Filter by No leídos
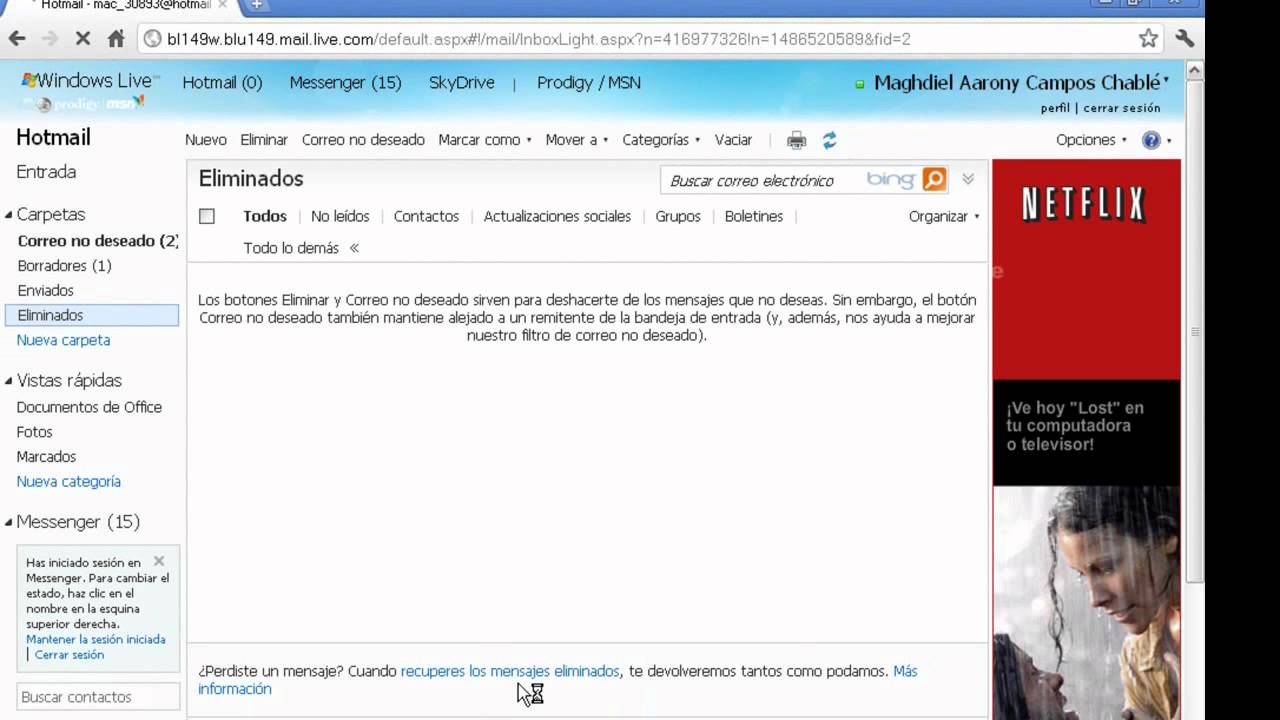Viewport: 1280px width, 720px height. pos(340,216)
